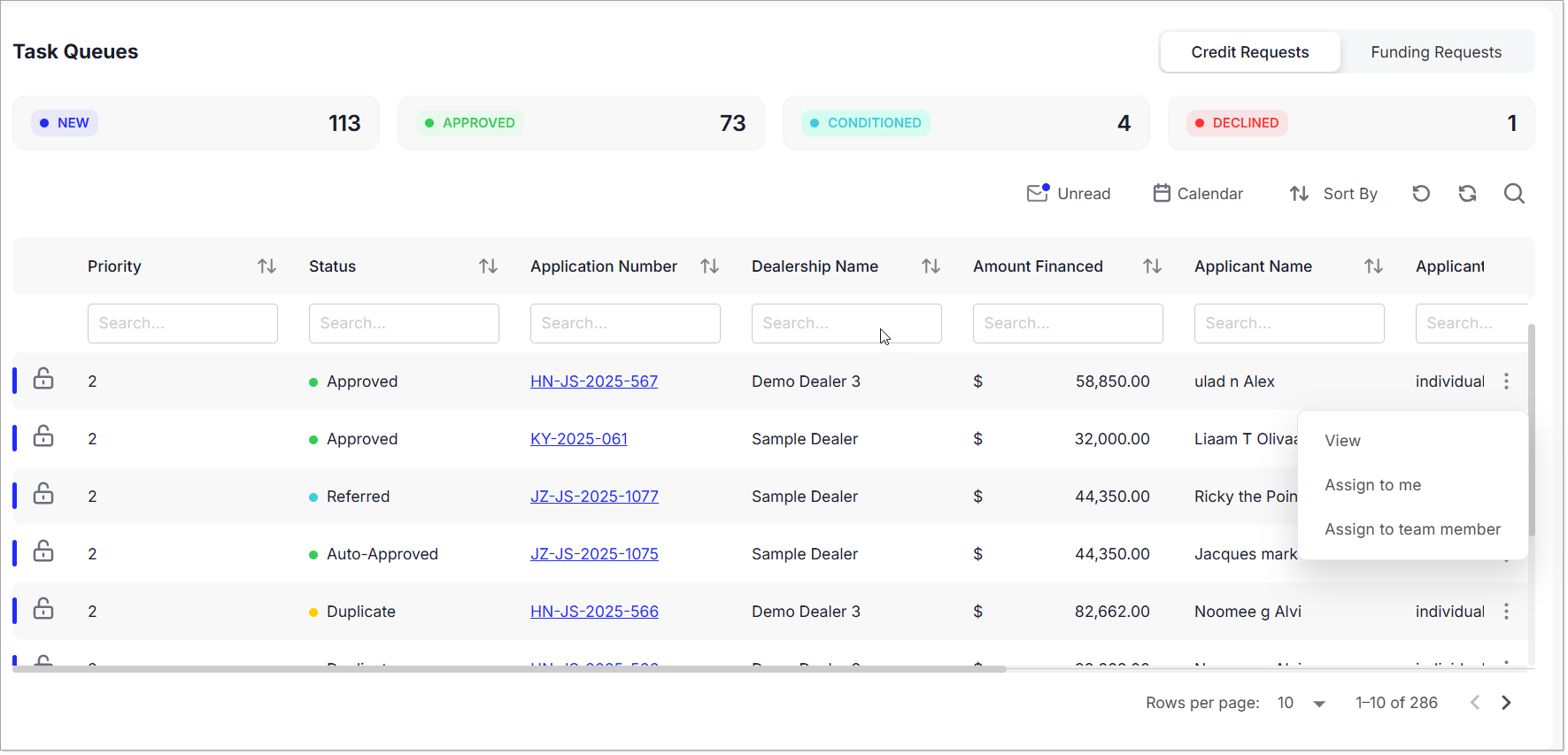Screen dimensions: 1568x755
Task: Open the Calendar filter
Action: pos(1198,194)
